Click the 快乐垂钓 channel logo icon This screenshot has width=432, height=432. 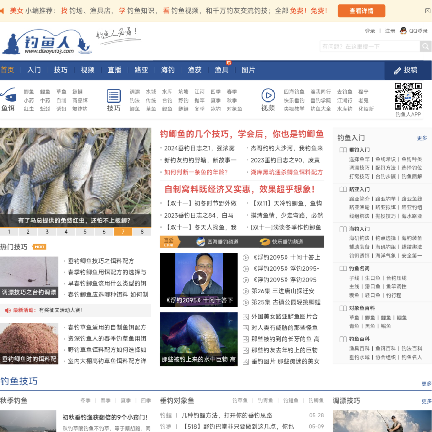click(x=265, y=242)
